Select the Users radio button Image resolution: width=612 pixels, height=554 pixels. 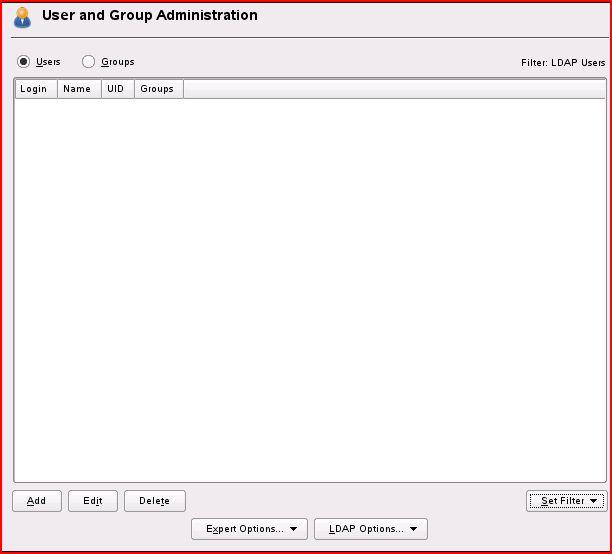click(x=24, y=62)
